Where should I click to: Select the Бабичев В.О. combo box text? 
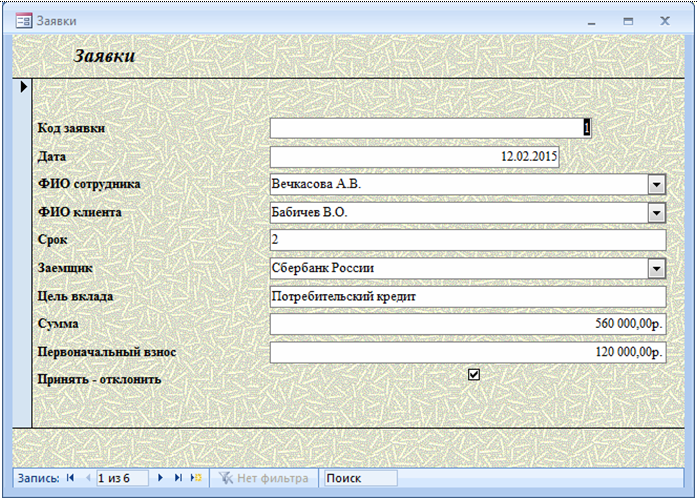click(309, 212)
